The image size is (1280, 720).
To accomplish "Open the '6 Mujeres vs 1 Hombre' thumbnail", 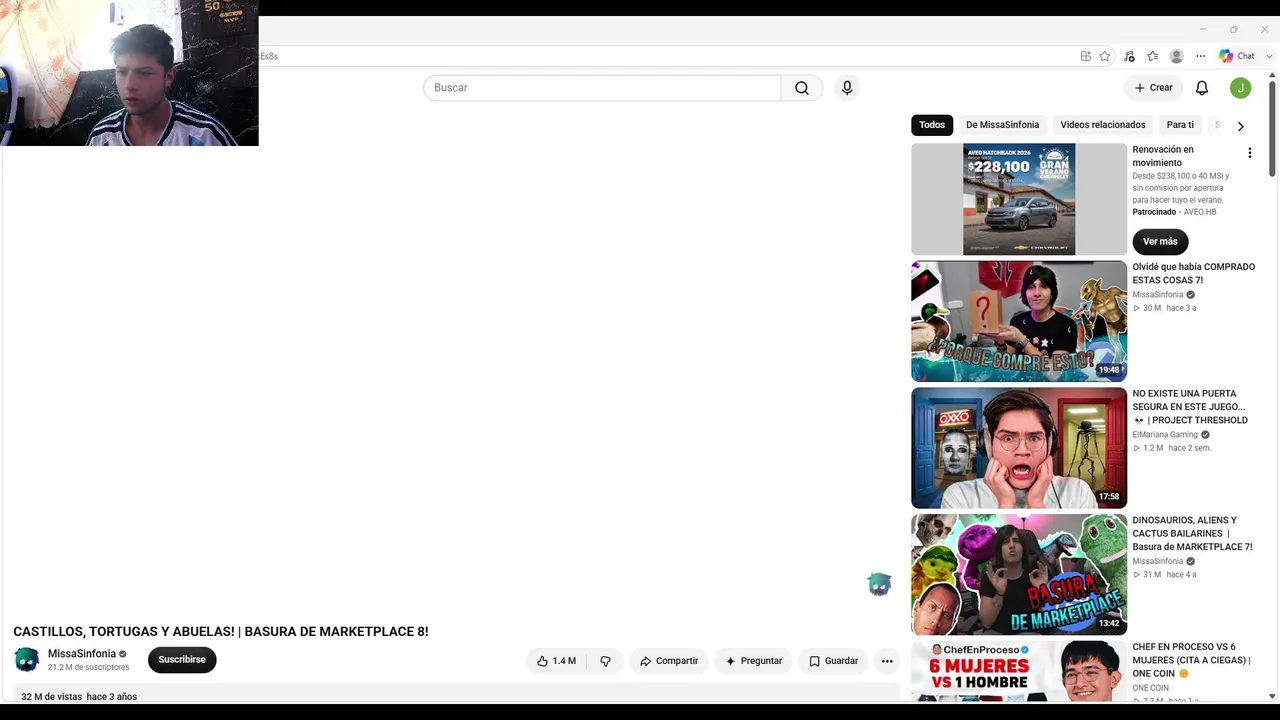I will pos(1019,671).
